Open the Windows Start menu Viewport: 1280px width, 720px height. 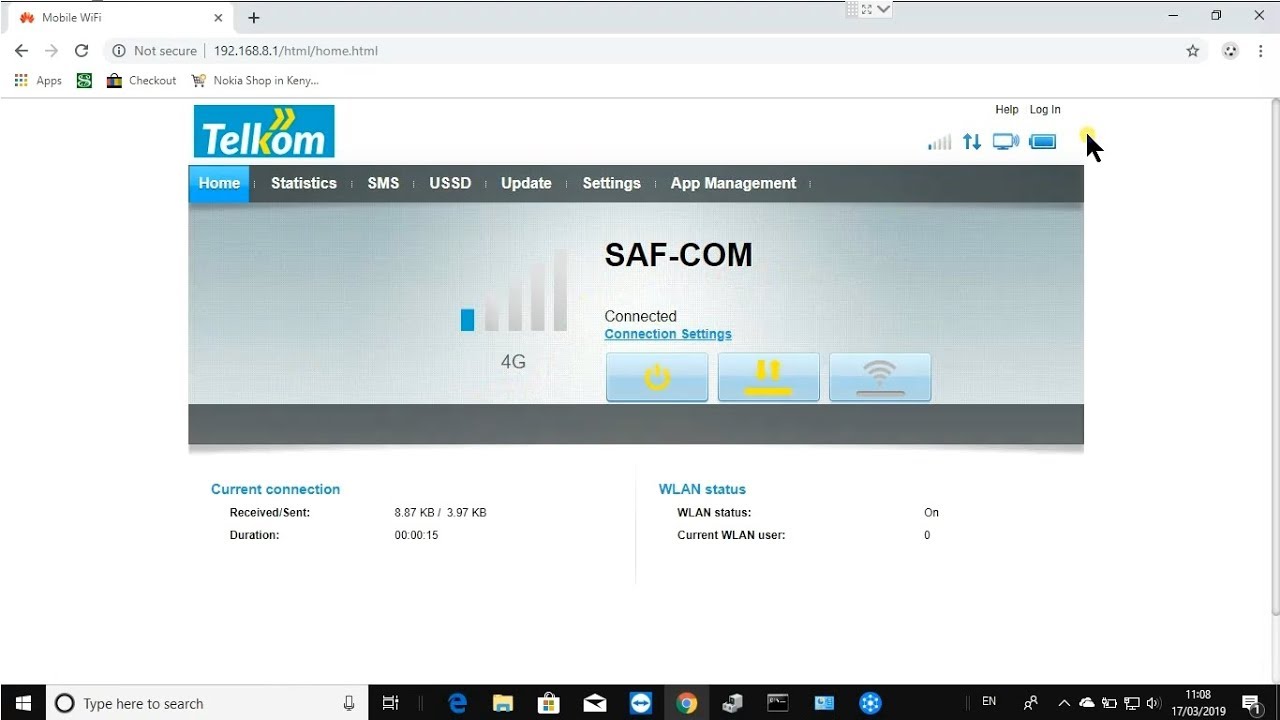23,703
